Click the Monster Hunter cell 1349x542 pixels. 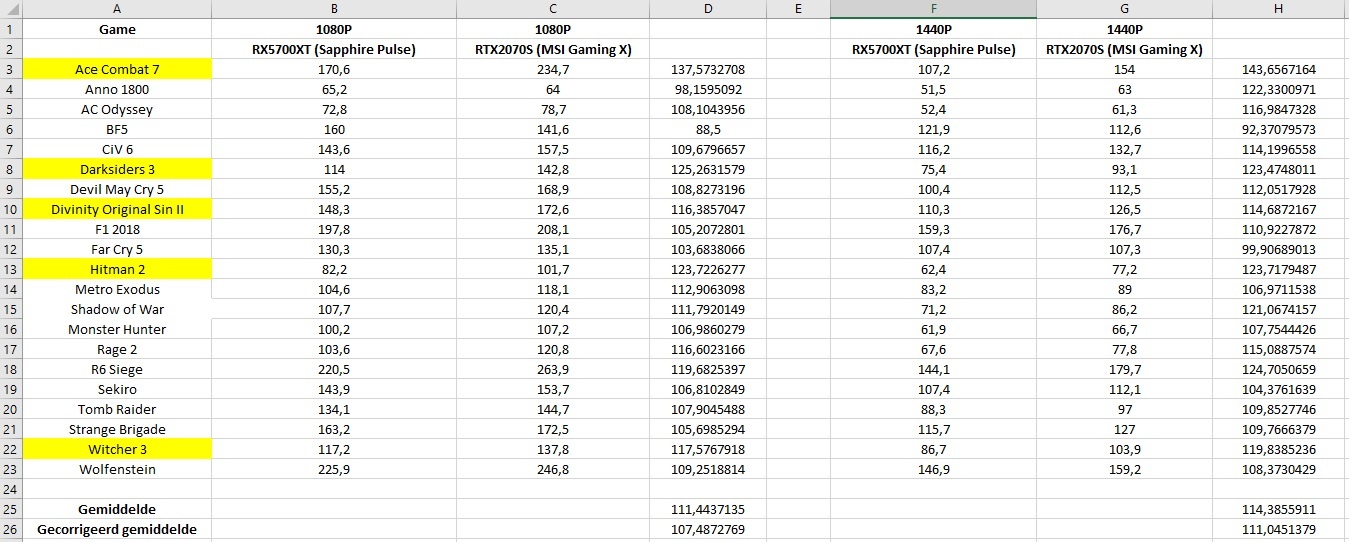tap(117, 329)
